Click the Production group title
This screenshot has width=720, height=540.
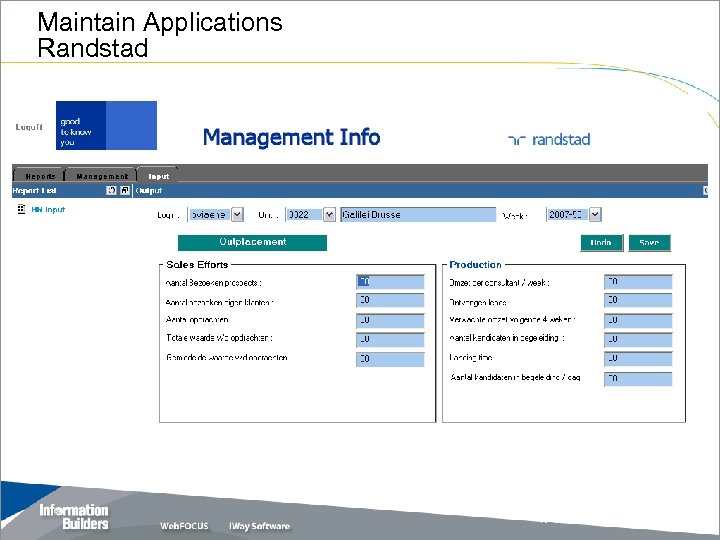coord(475,264)
